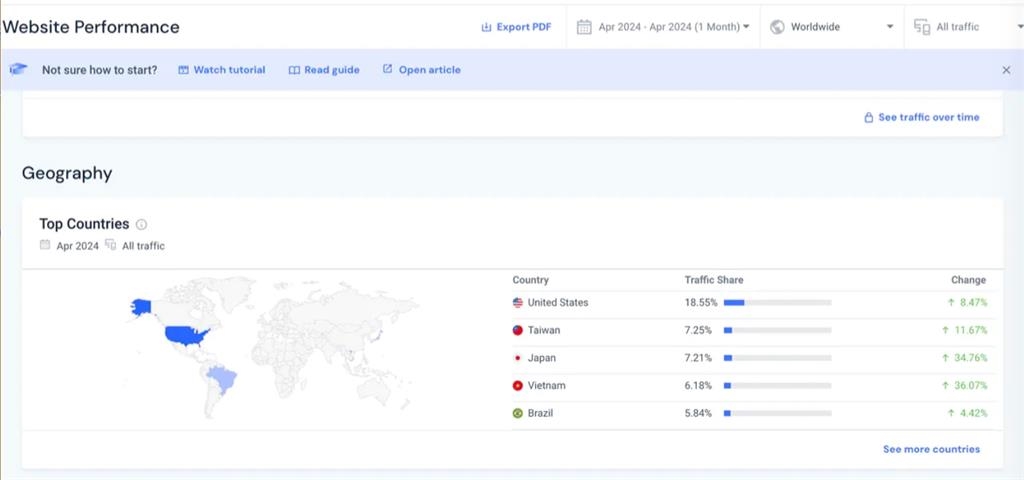This screenshot has height=480, width=1024.
Task: Click the graduation cap icon in banner
Action: point(19,70)
